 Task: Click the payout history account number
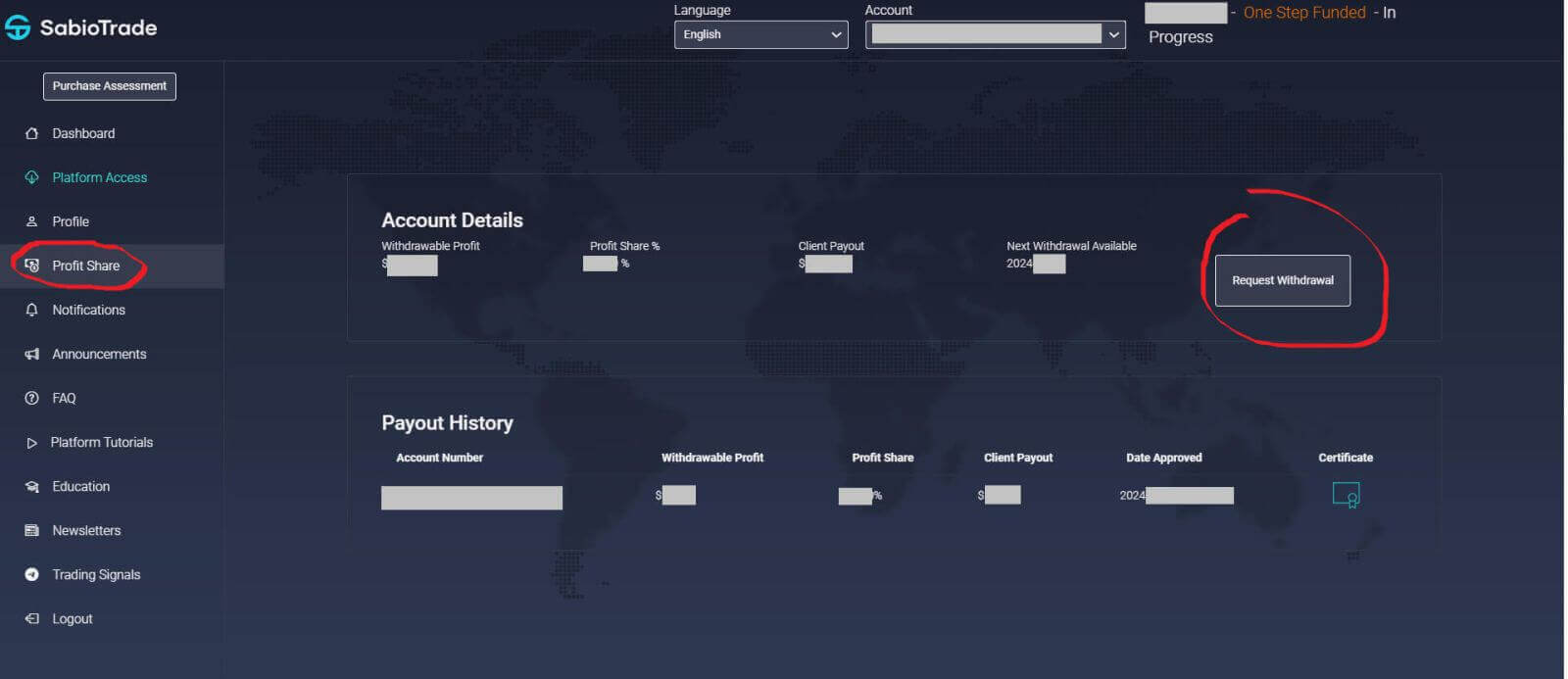[471, 498]
